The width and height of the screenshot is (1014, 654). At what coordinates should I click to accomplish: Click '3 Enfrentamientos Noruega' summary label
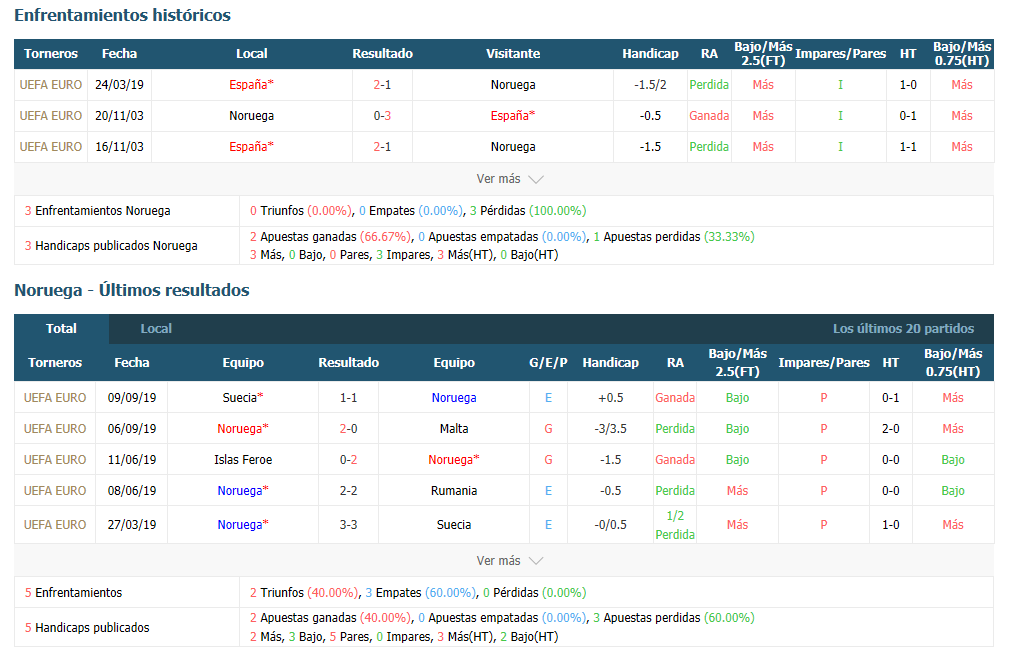[x=98, y=211]
